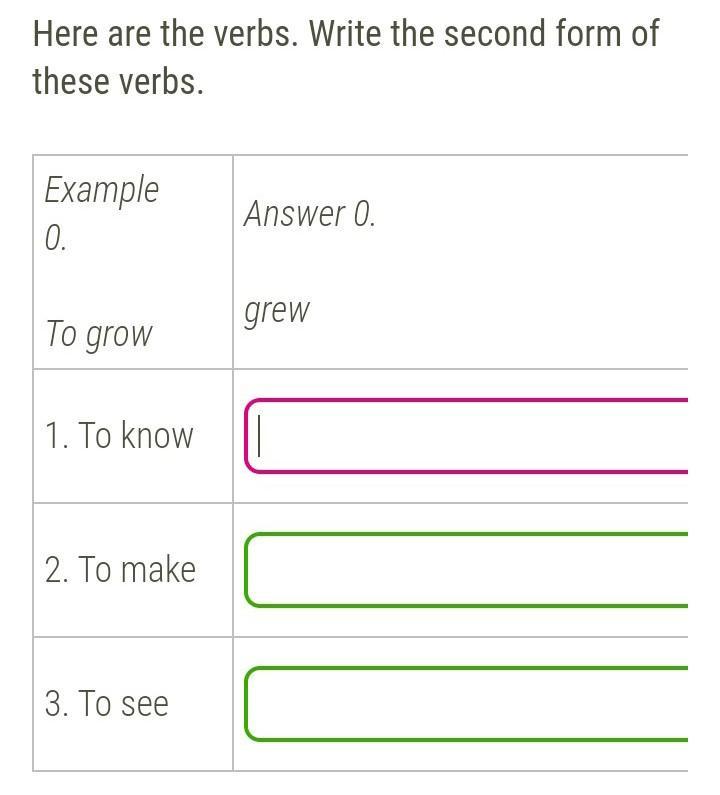720x795 pixels.
Task: Click the "3. To see" row label
Action: [x=107, y=704]
